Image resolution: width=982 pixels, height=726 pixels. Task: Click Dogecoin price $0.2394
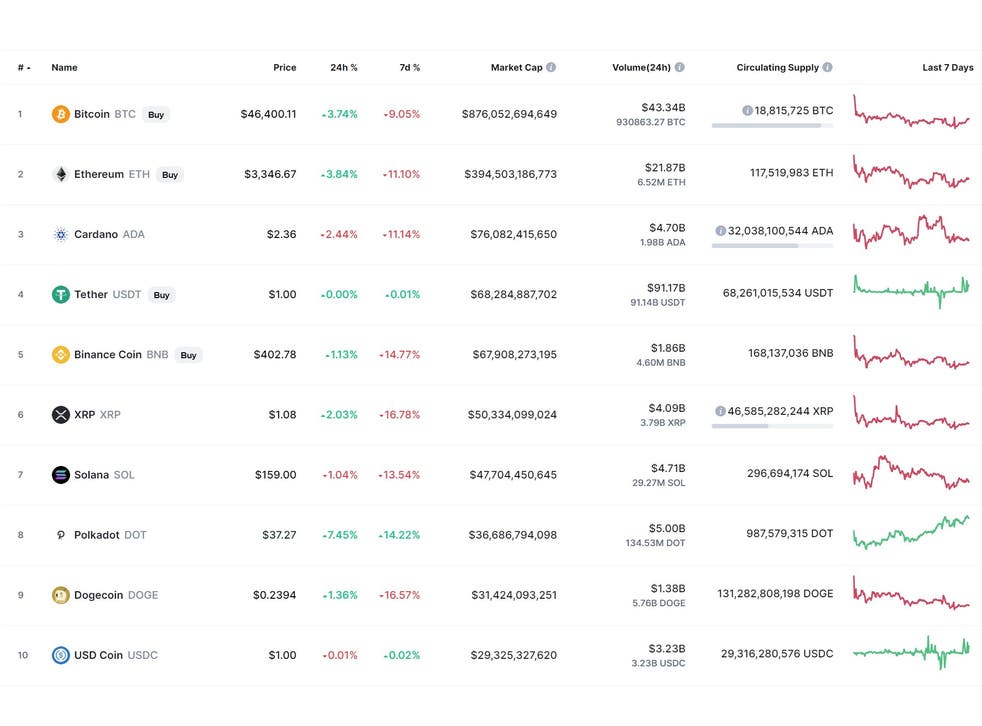(x=274, y=595)
